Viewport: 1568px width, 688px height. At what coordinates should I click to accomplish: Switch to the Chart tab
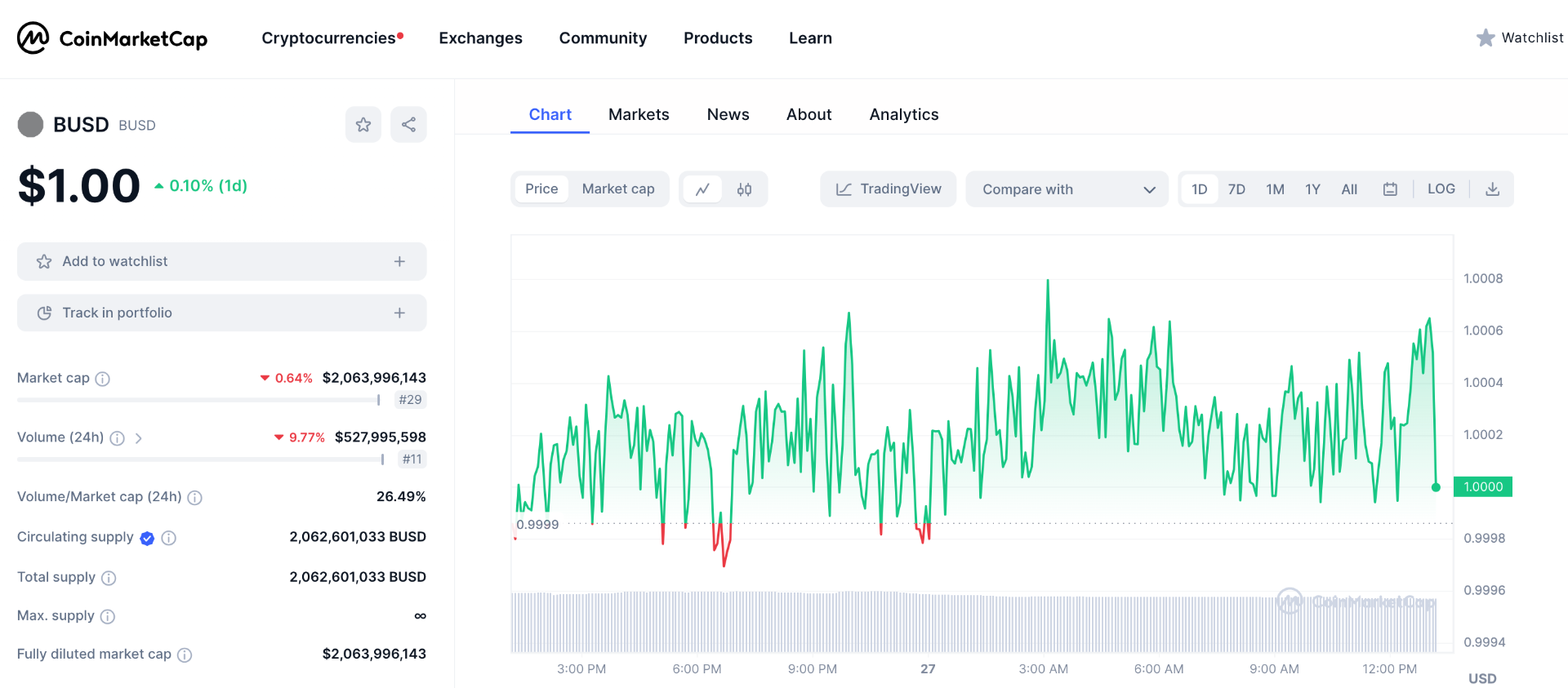pos(550,115)
